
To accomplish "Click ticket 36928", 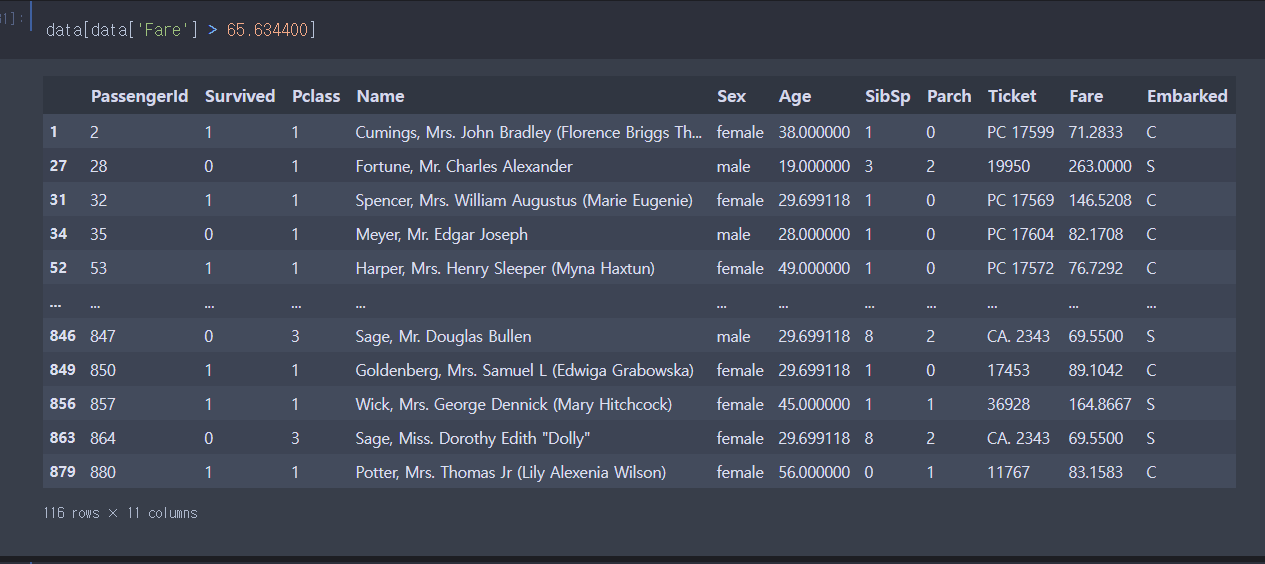I will pos(1008,404).
